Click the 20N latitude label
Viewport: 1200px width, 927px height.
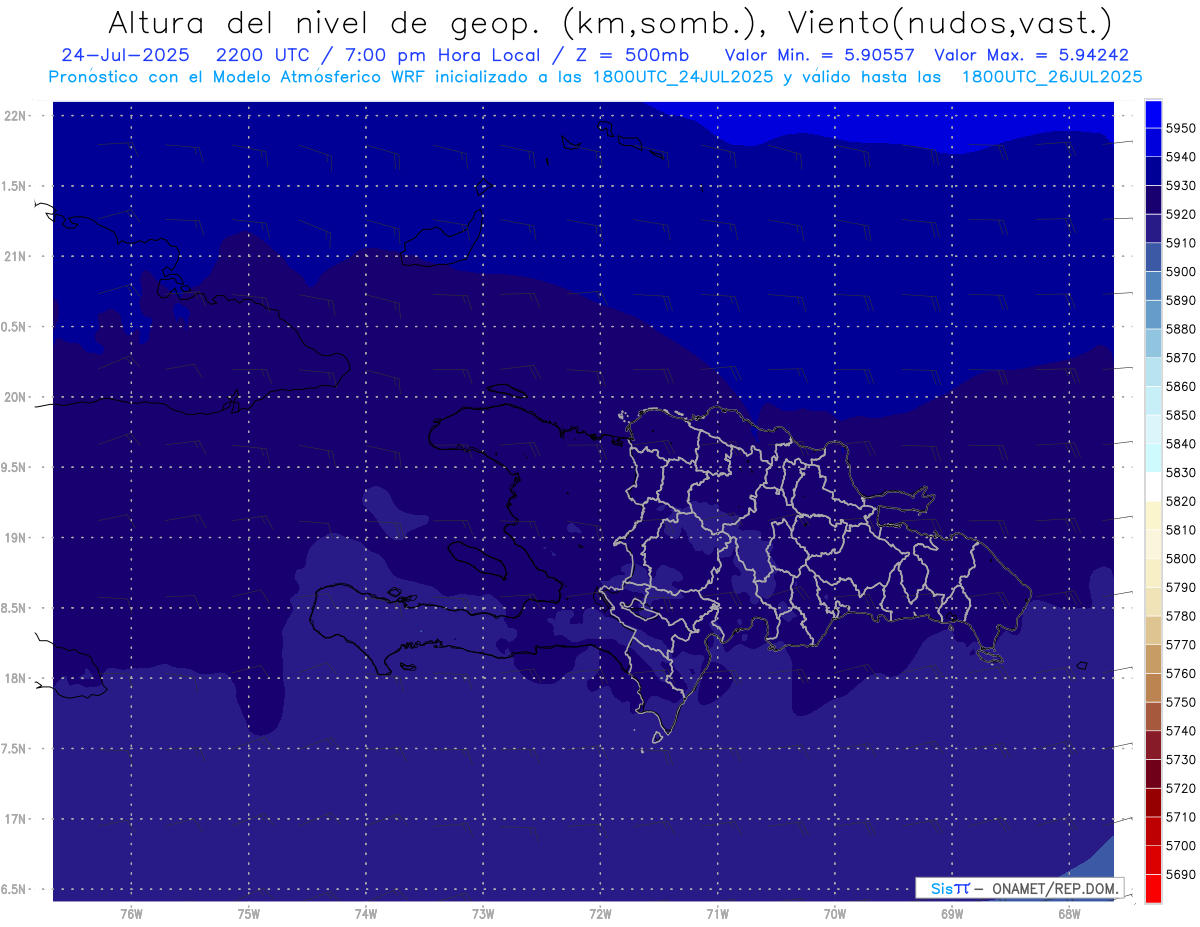[x=16, y=397]
